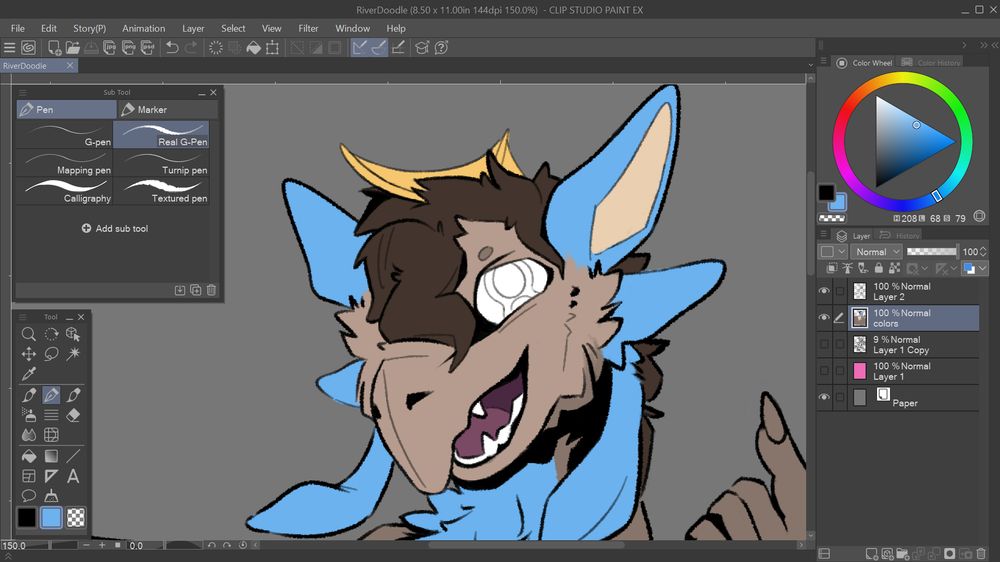Toggle visibility of the Paper layer
This screenshot has height=562, width=1000.
[824, 397]
